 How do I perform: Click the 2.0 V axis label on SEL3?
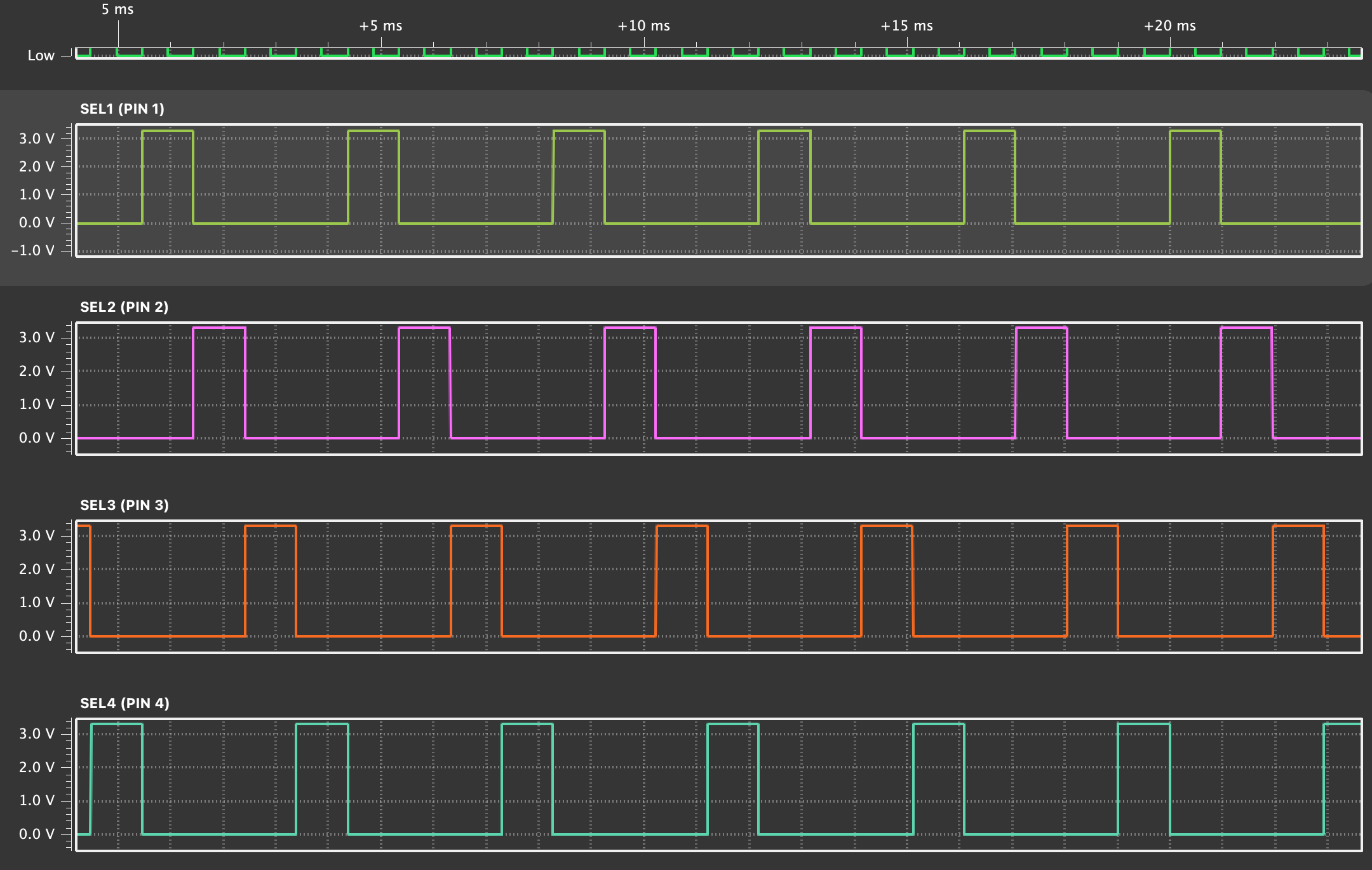pyautogui.click(x=36, y=569)
